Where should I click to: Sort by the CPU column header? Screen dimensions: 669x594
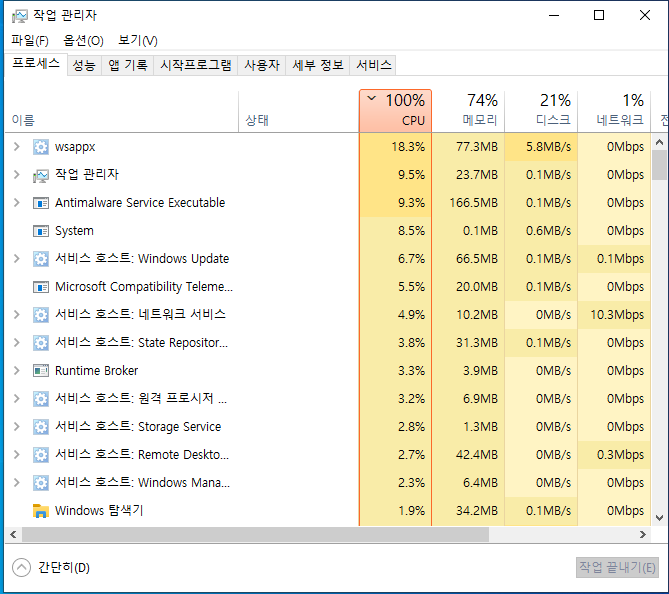pos(396,111)
